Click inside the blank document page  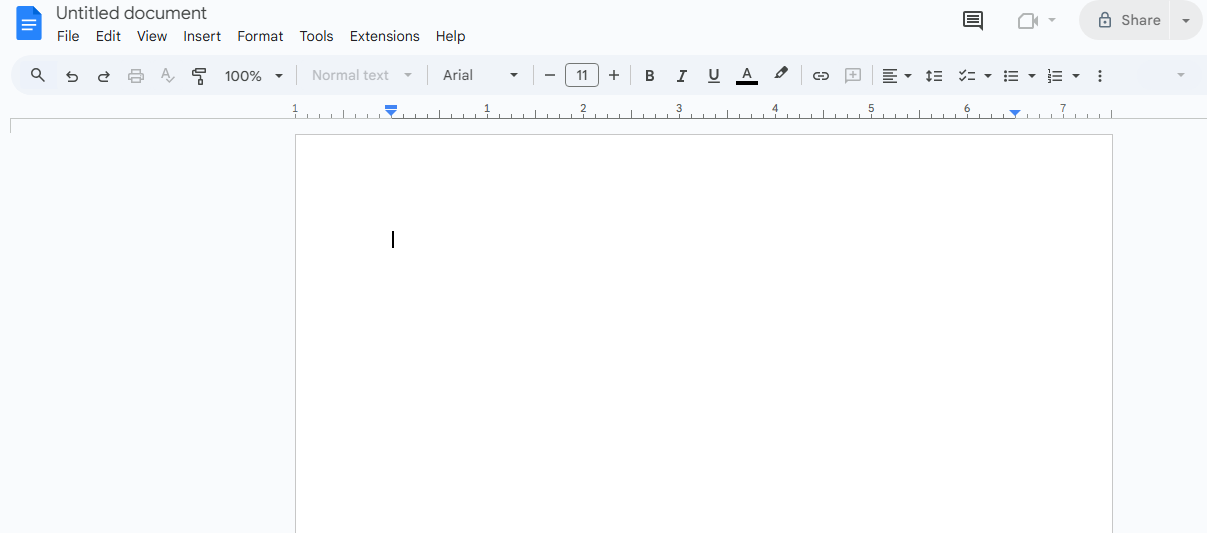point(704,333)
